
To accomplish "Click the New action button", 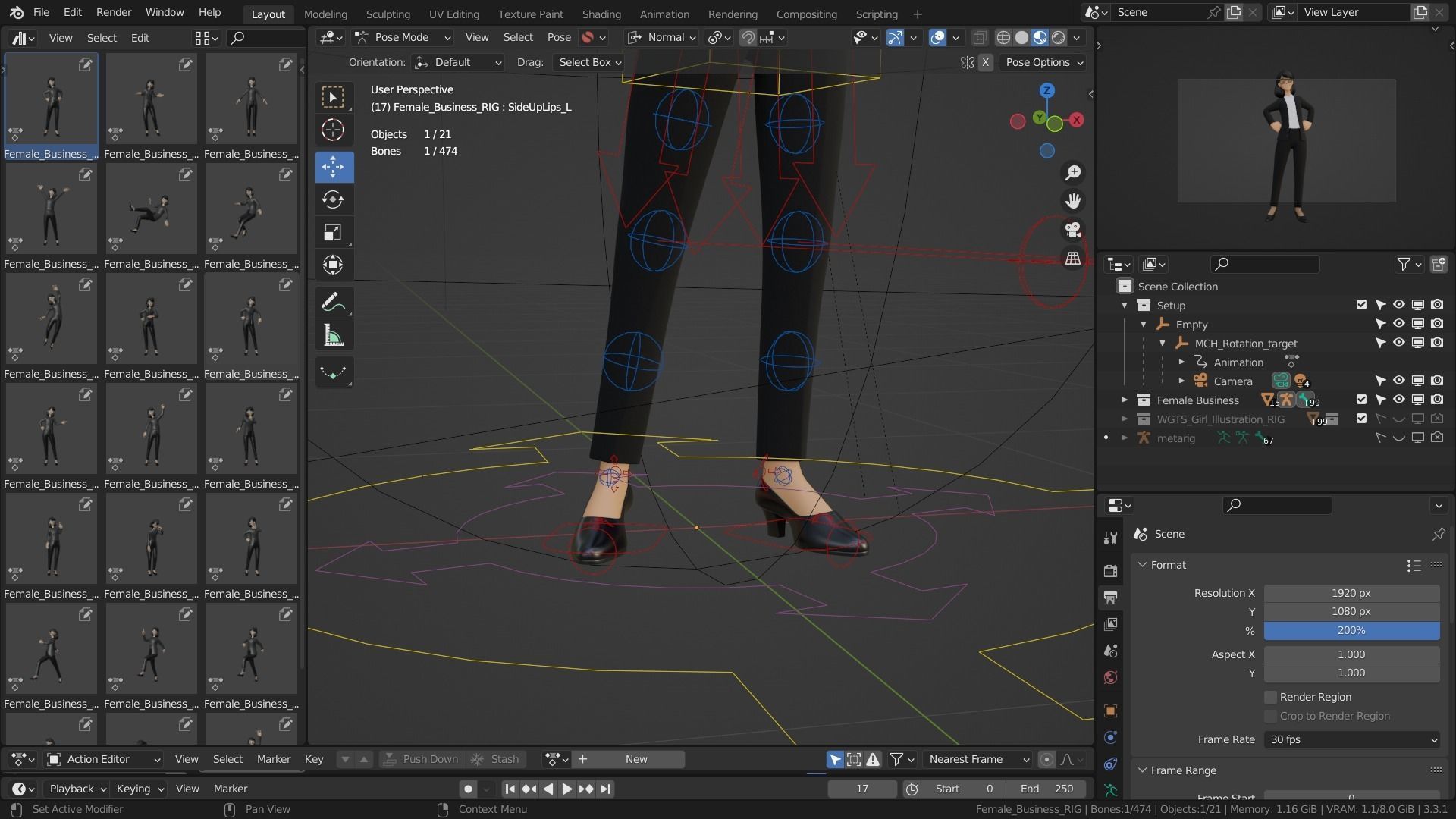I will pyautogui.click(x=635, y=759).
